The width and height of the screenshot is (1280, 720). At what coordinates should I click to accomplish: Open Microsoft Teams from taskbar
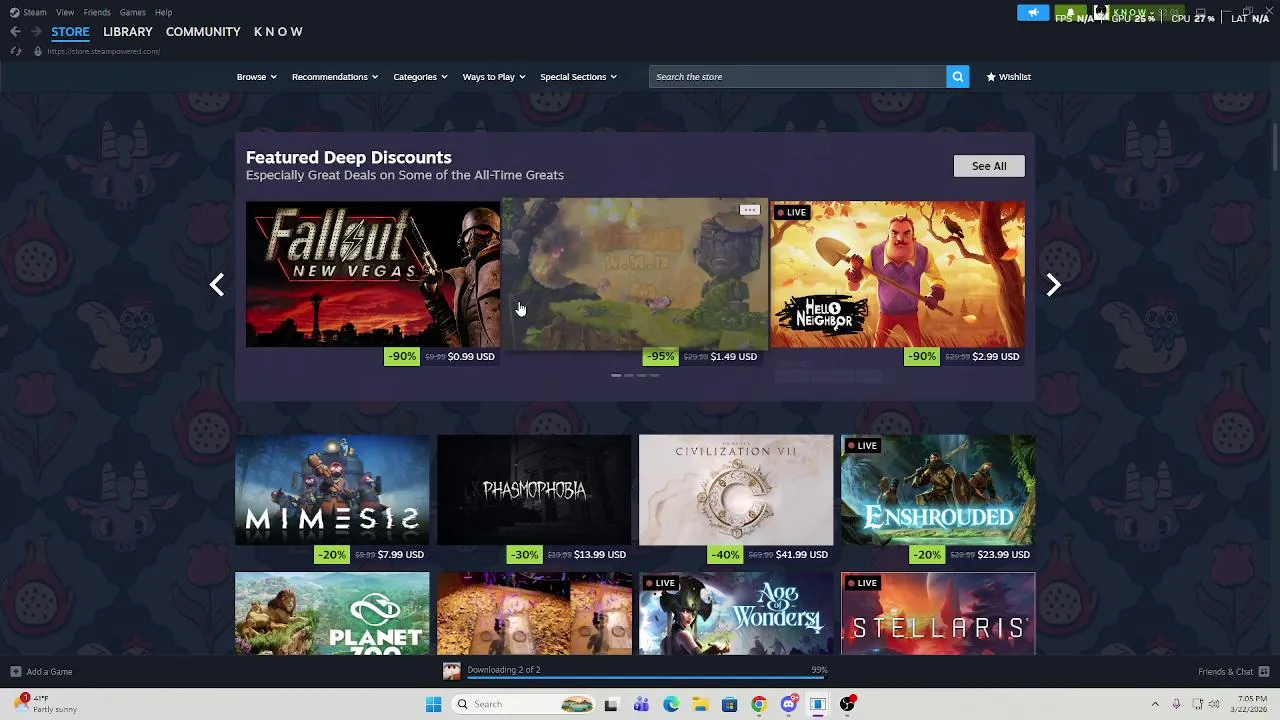coord(641,704)
